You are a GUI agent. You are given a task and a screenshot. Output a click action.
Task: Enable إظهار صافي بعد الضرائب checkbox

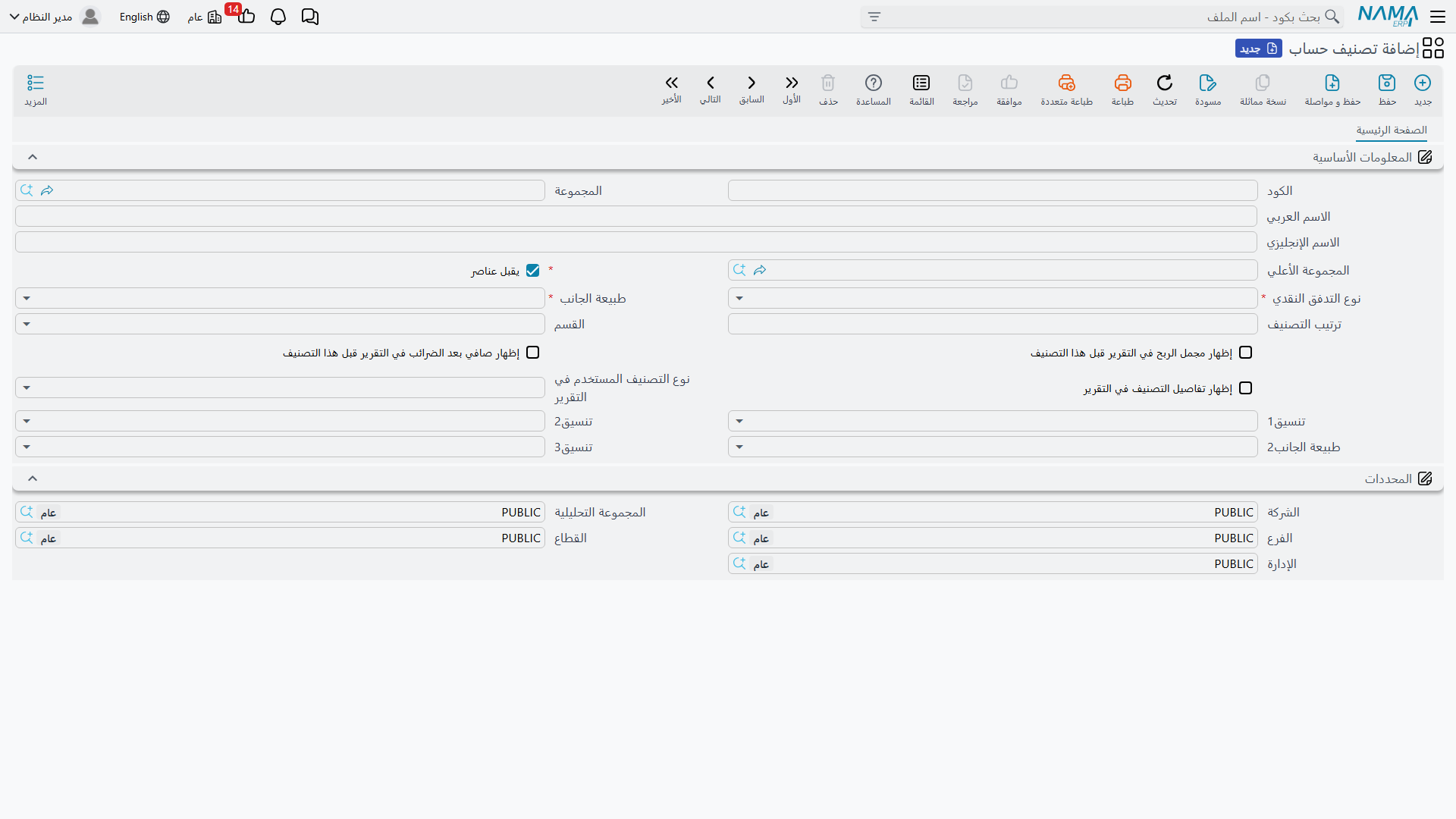(x=533, y=353)
